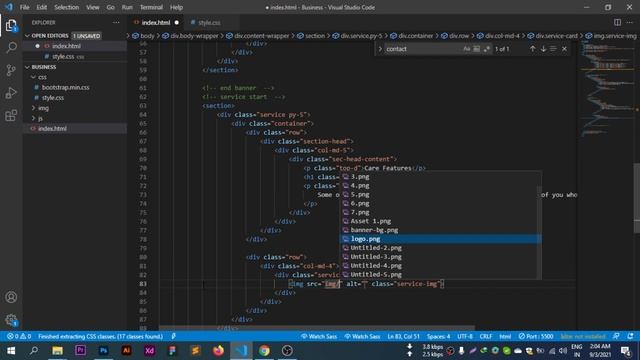Expand the img folder
This screenshot has width=640, height=360.
(x=43, y=108)
